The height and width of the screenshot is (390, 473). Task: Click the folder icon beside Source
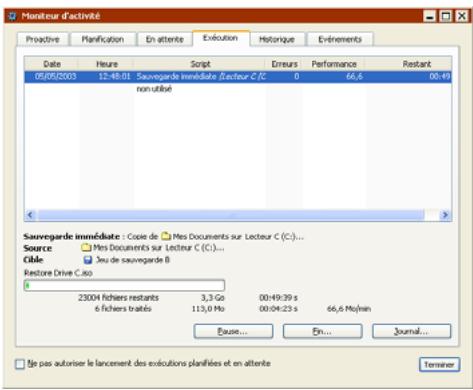(86, 247)
